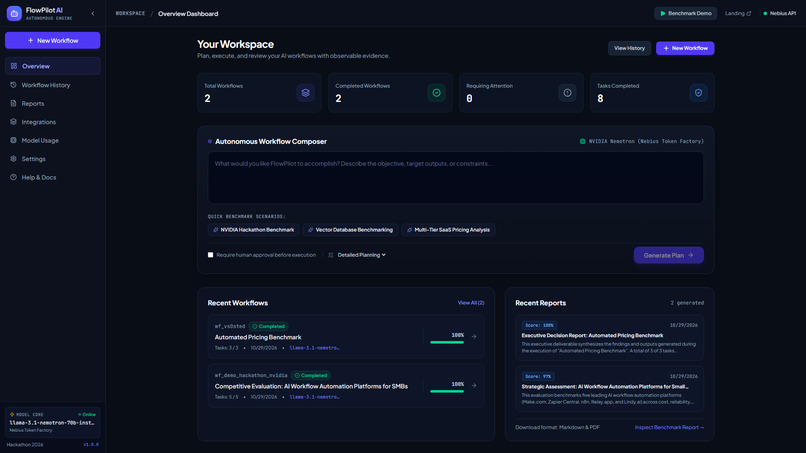Enable require human approval checkbox
Image resolution: width=806 pixels, height=453 pixels.
coord(210,255)
